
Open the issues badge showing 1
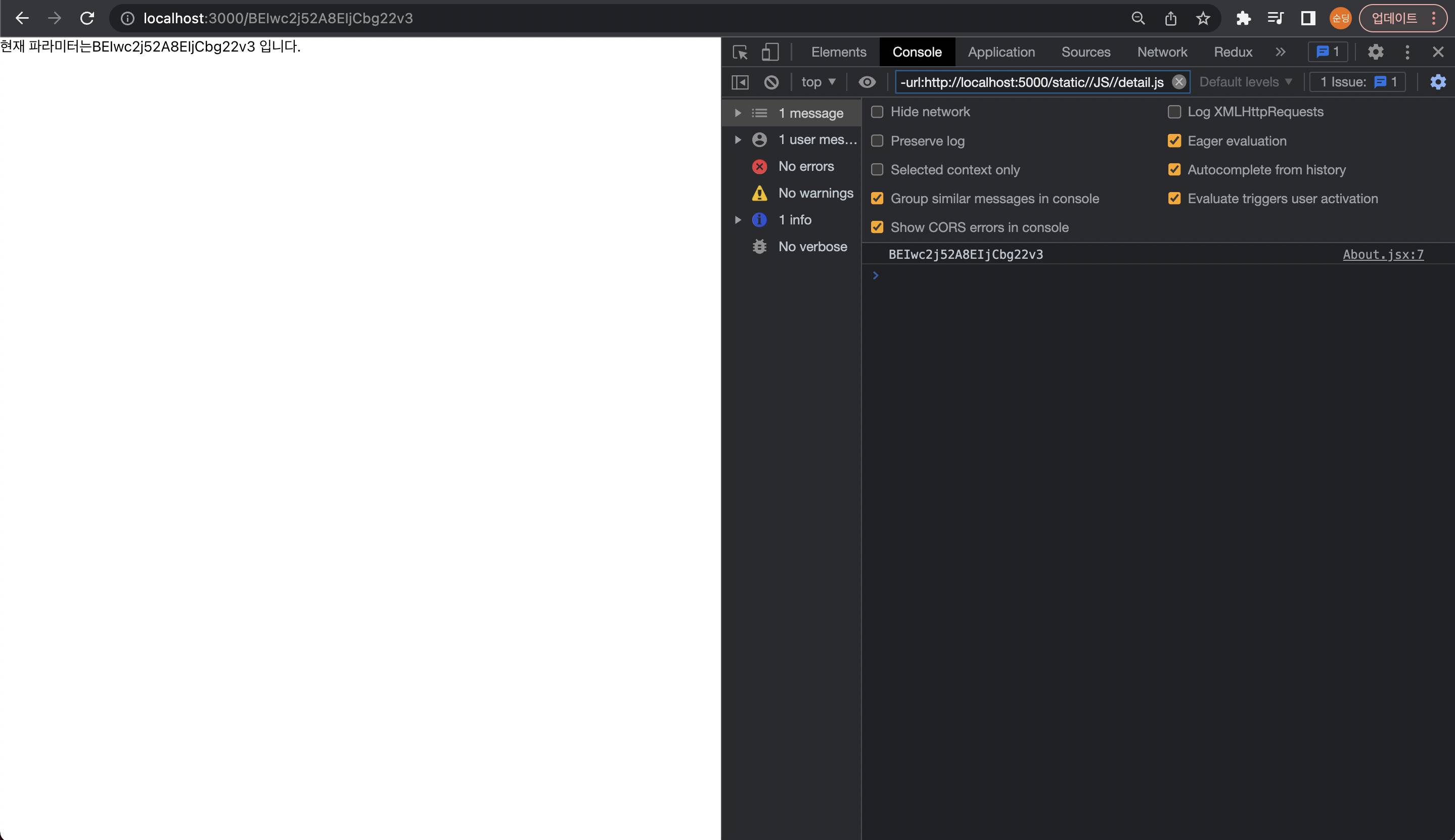[x=1328, y=52]
